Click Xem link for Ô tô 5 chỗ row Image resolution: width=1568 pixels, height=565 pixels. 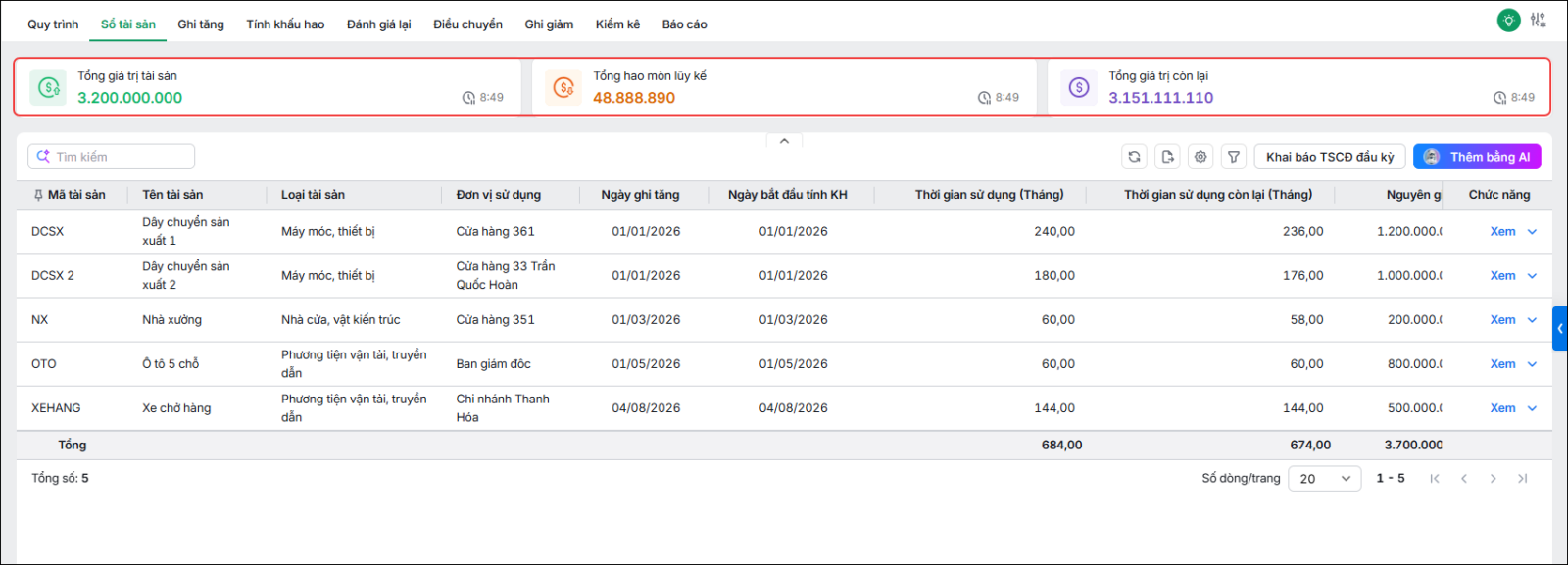click(1502, 364)
